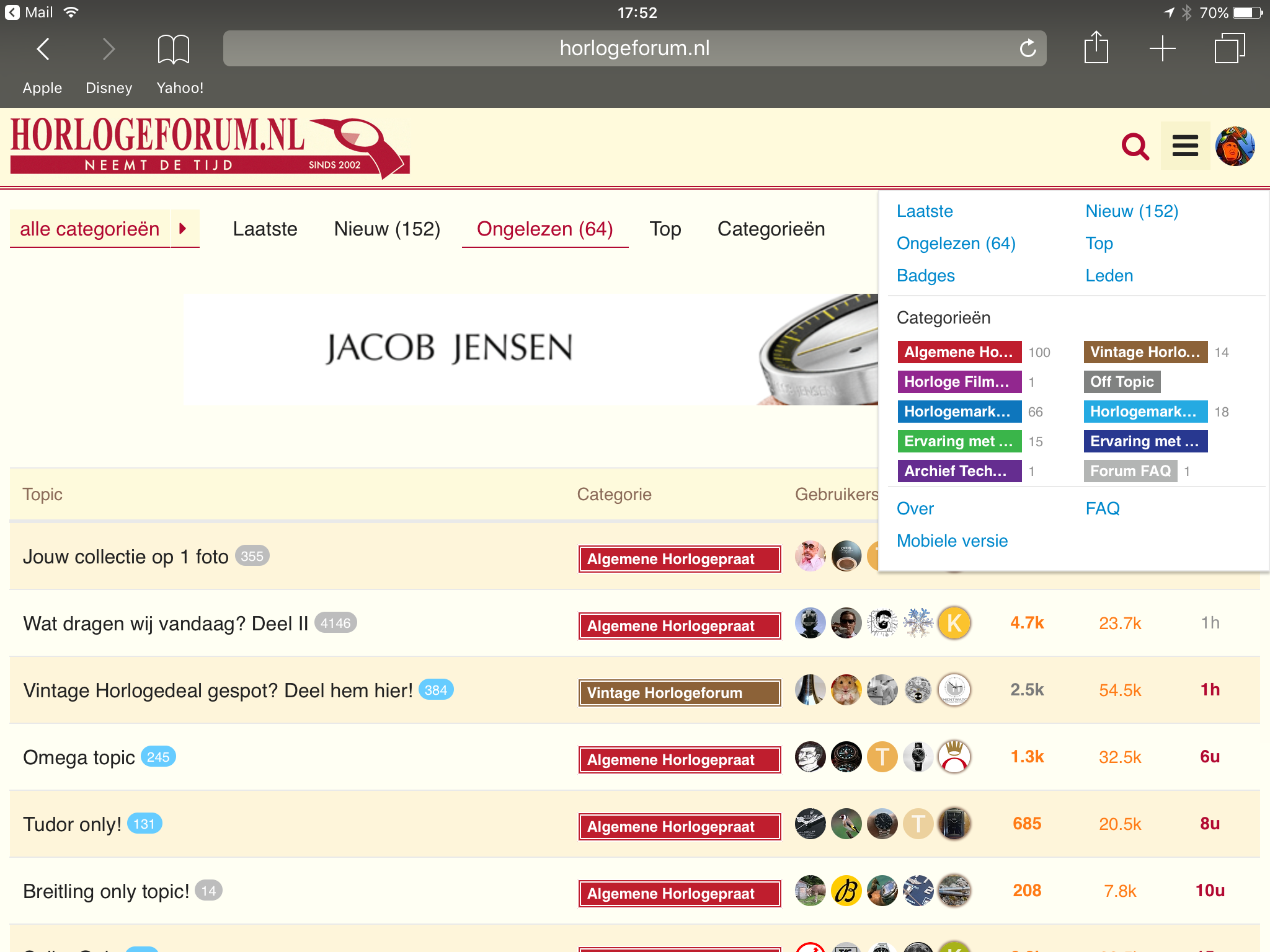
Task: Open the Safari share sheet icon
Action: [1096, 47]
